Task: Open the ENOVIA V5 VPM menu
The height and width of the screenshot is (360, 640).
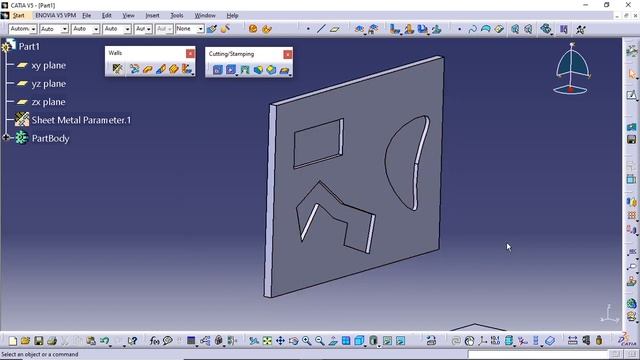Action: tap(56, 16)
